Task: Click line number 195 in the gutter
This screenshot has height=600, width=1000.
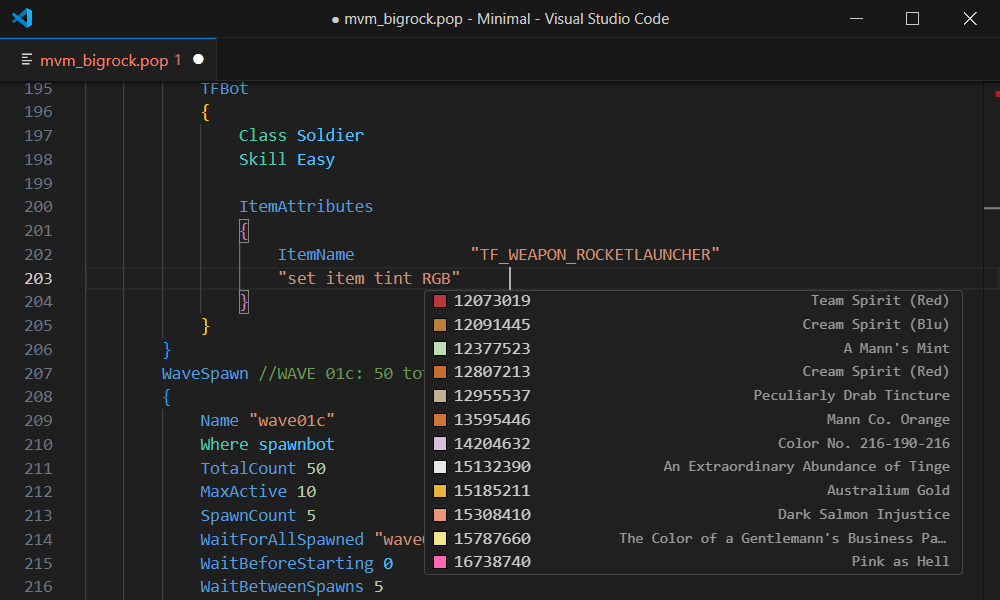Action: point(38,89)
